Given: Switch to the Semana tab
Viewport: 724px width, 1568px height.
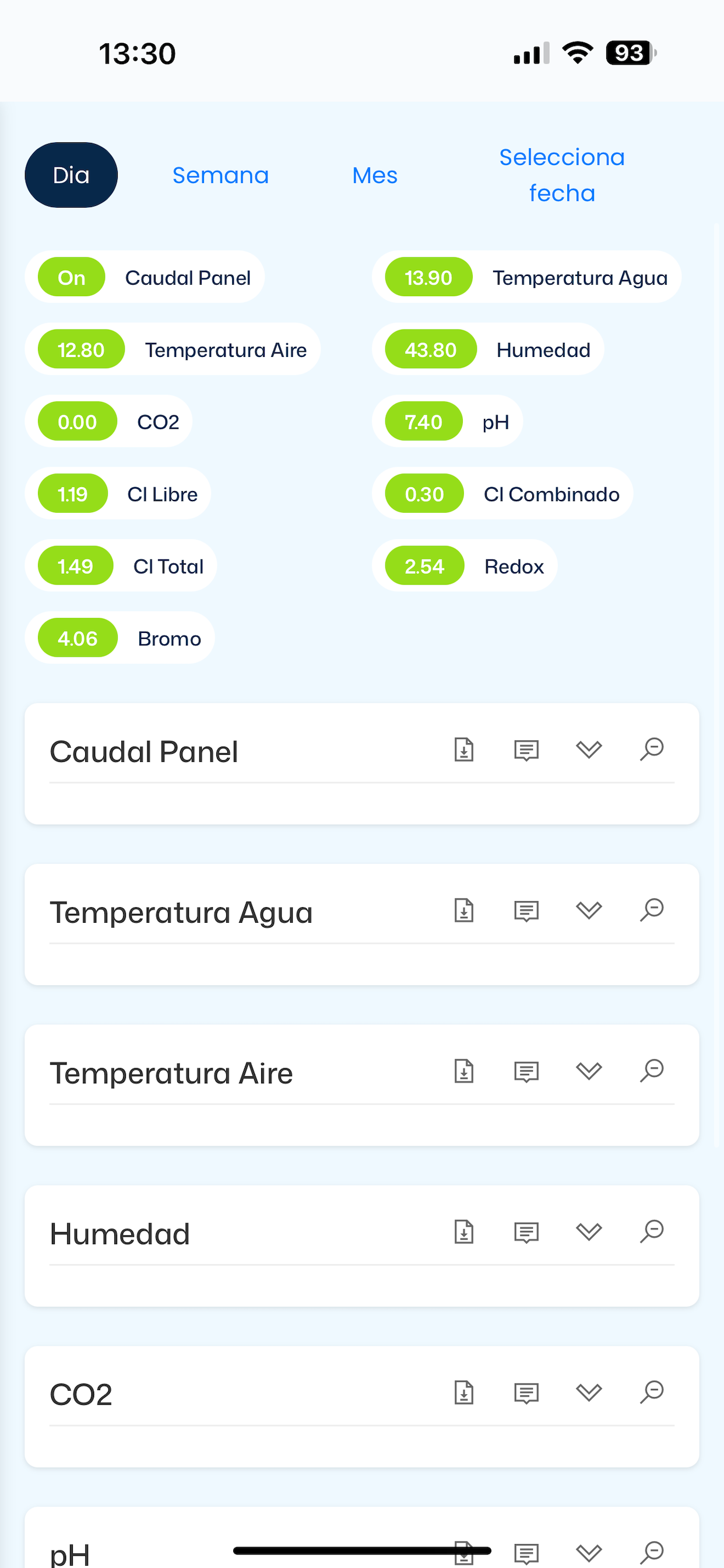Looking at the screenshot, I should pyautogui.click(x=220, y=176).
